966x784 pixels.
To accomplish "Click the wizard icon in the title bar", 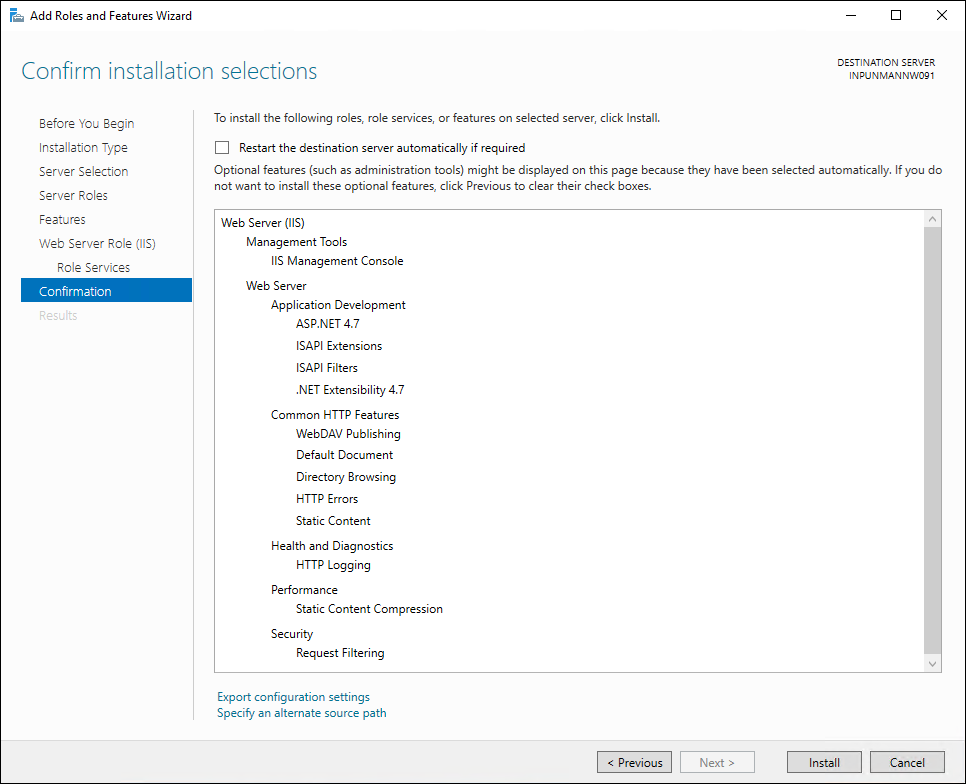I will [17, 16].
